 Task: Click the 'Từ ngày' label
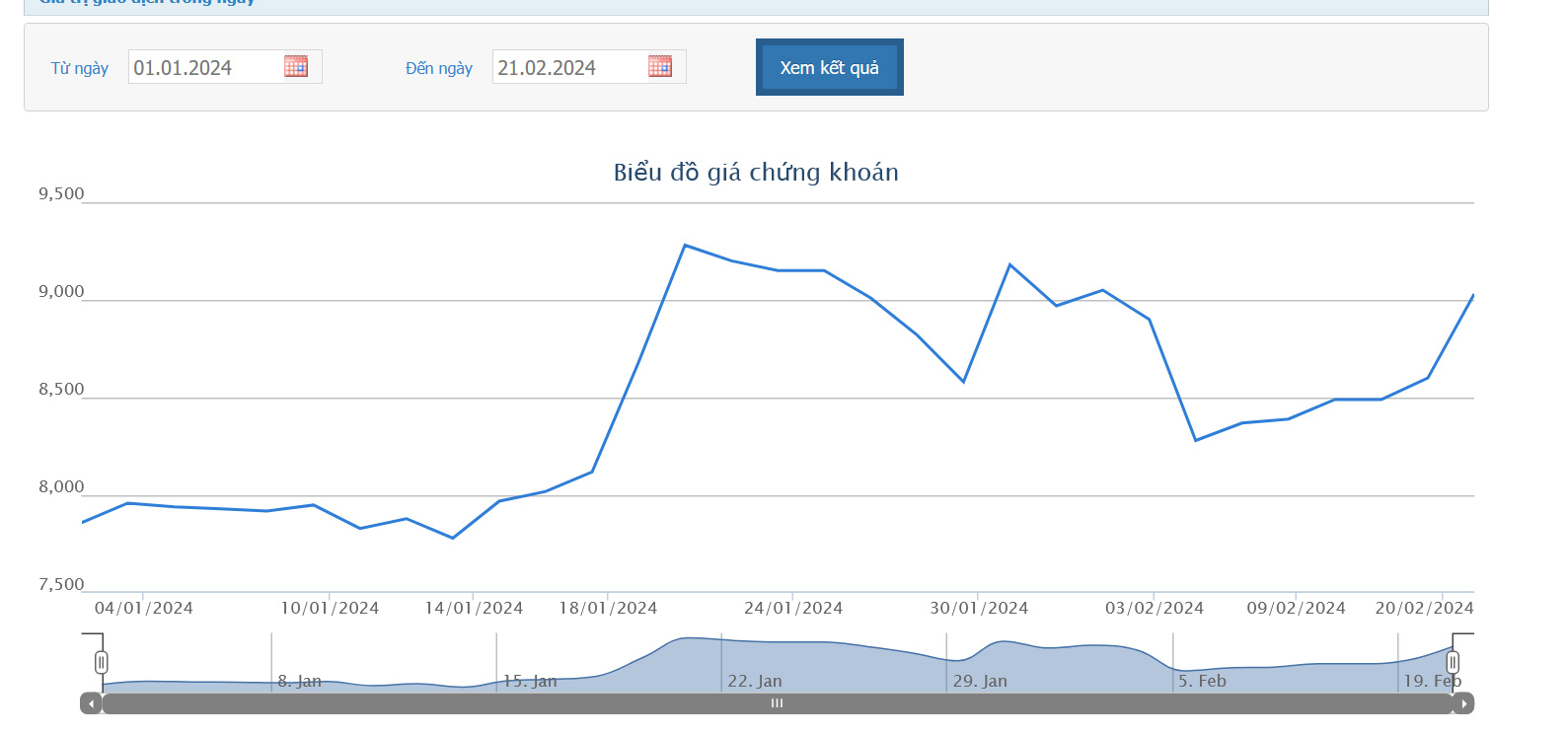[x=80, y=68]
